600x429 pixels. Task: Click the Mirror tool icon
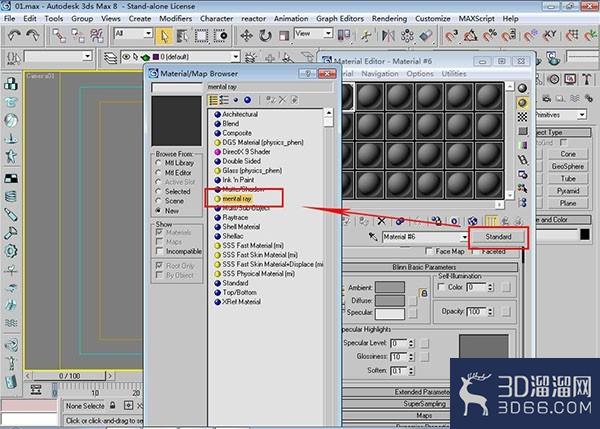[388, 36]
